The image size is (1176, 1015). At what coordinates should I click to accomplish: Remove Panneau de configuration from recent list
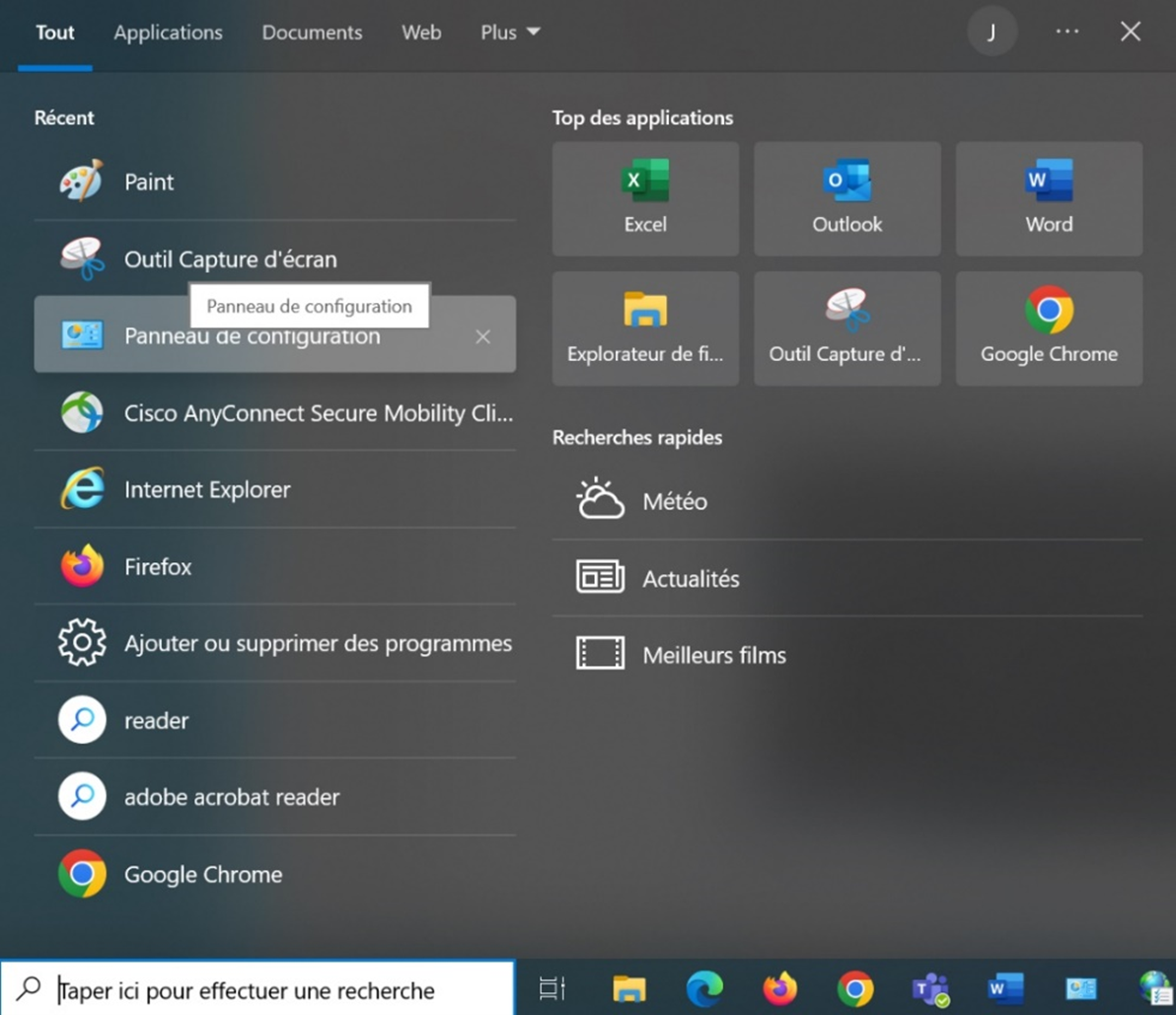482,337
